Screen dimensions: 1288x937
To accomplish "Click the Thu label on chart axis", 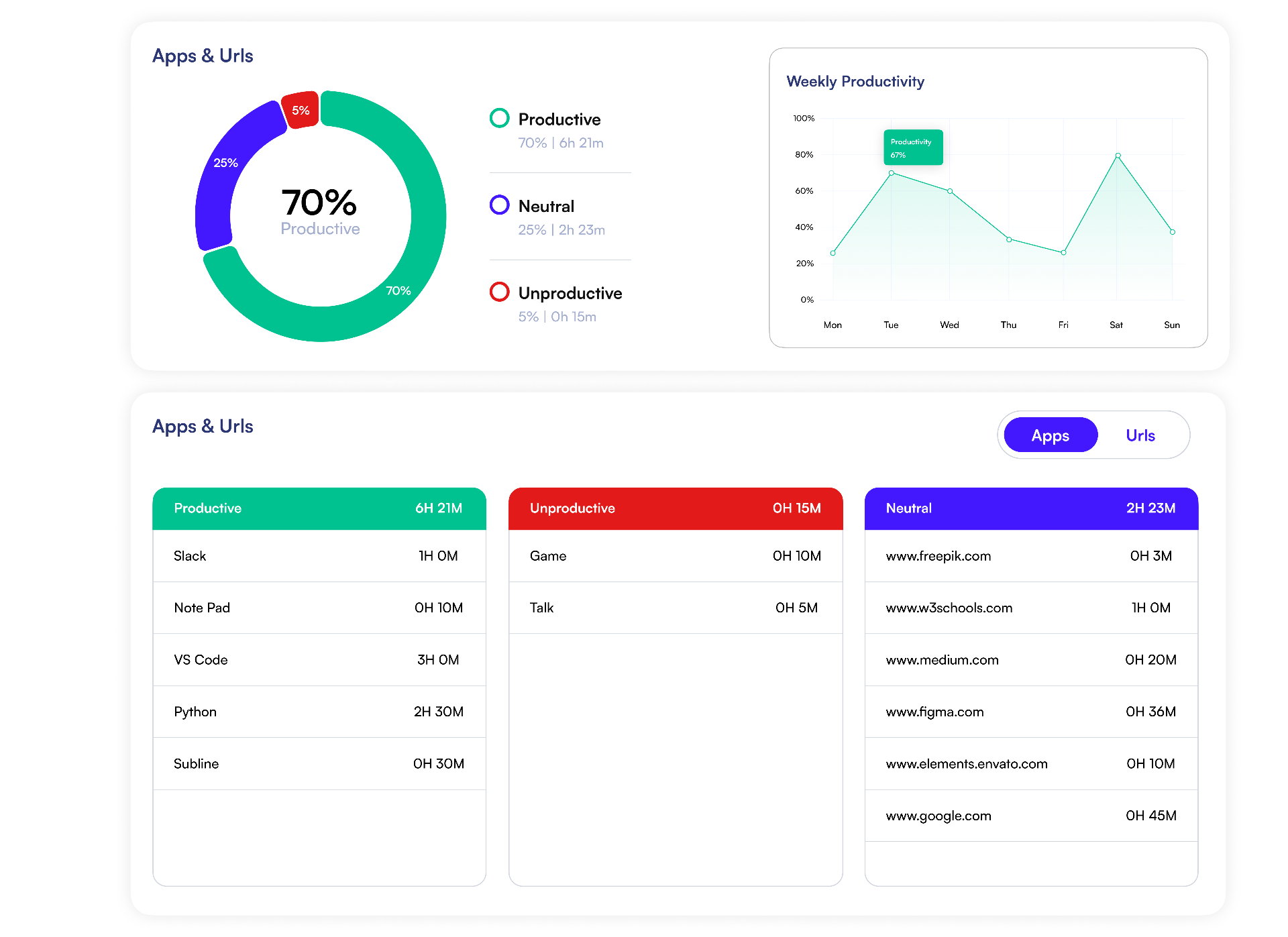I will click(x=1009, y=325).
